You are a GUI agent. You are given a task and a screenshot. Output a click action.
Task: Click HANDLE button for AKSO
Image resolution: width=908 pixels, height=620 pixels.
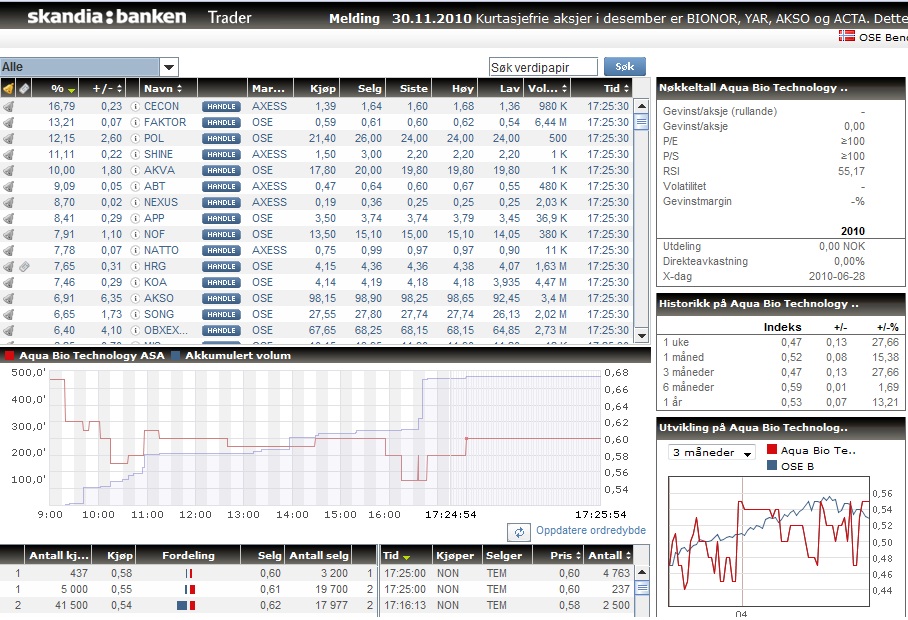pyautogui.click(x=221, y=299)
